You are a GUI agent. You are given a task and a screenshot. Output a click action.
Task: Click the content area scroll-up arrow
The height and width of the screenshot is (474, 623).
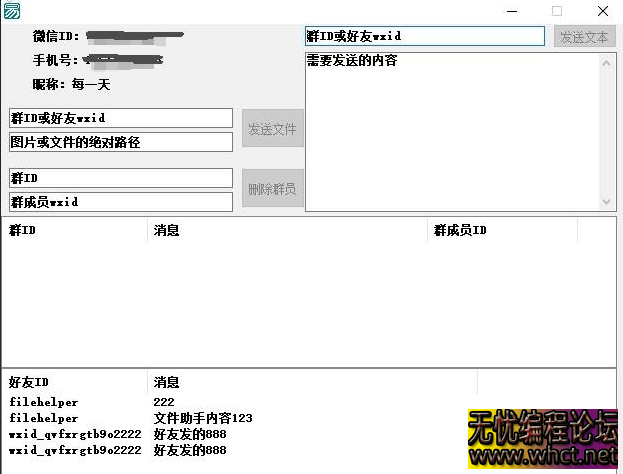click(606, 63)
